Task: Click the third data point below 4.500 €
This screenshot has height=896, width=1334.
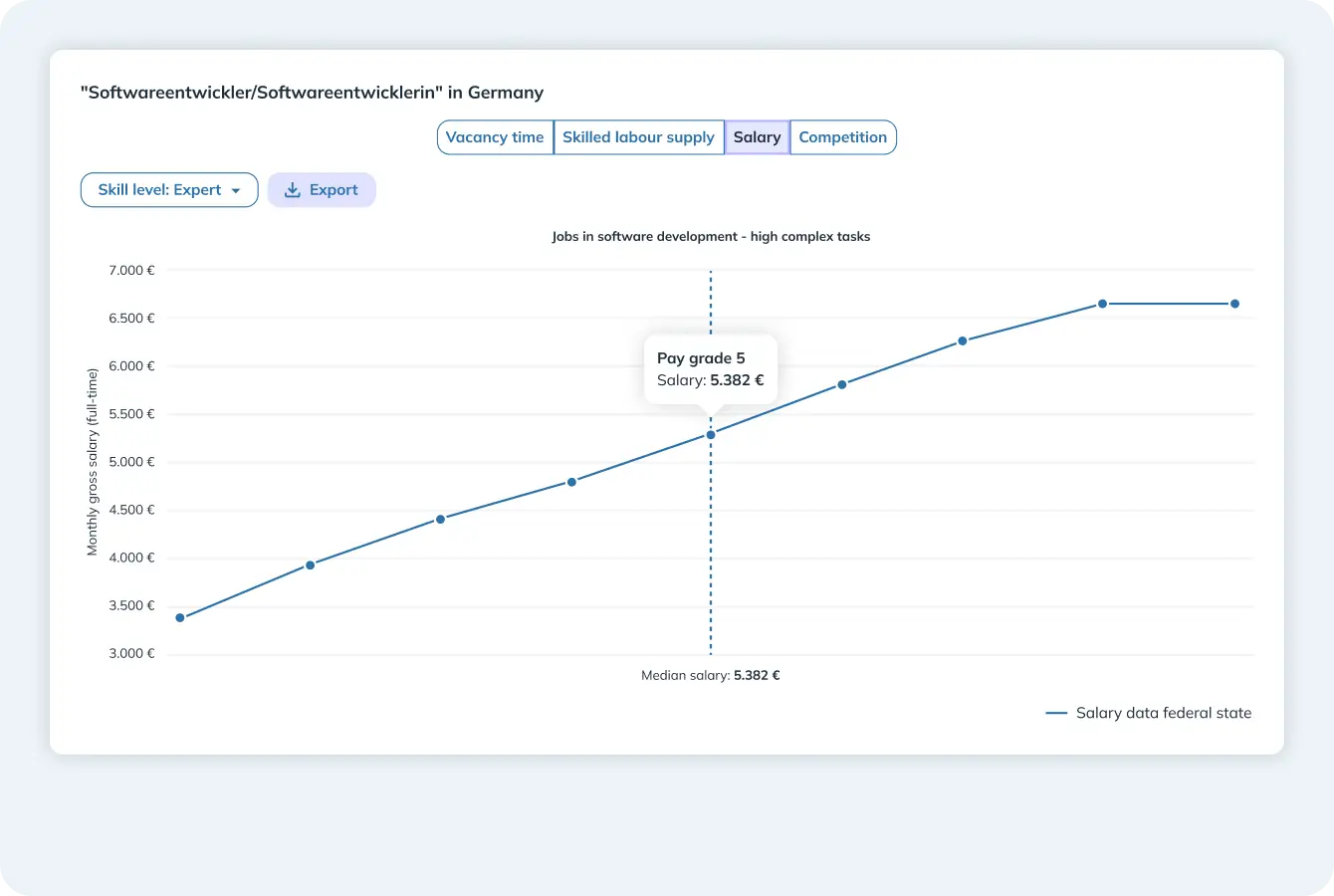Action: 440,520
